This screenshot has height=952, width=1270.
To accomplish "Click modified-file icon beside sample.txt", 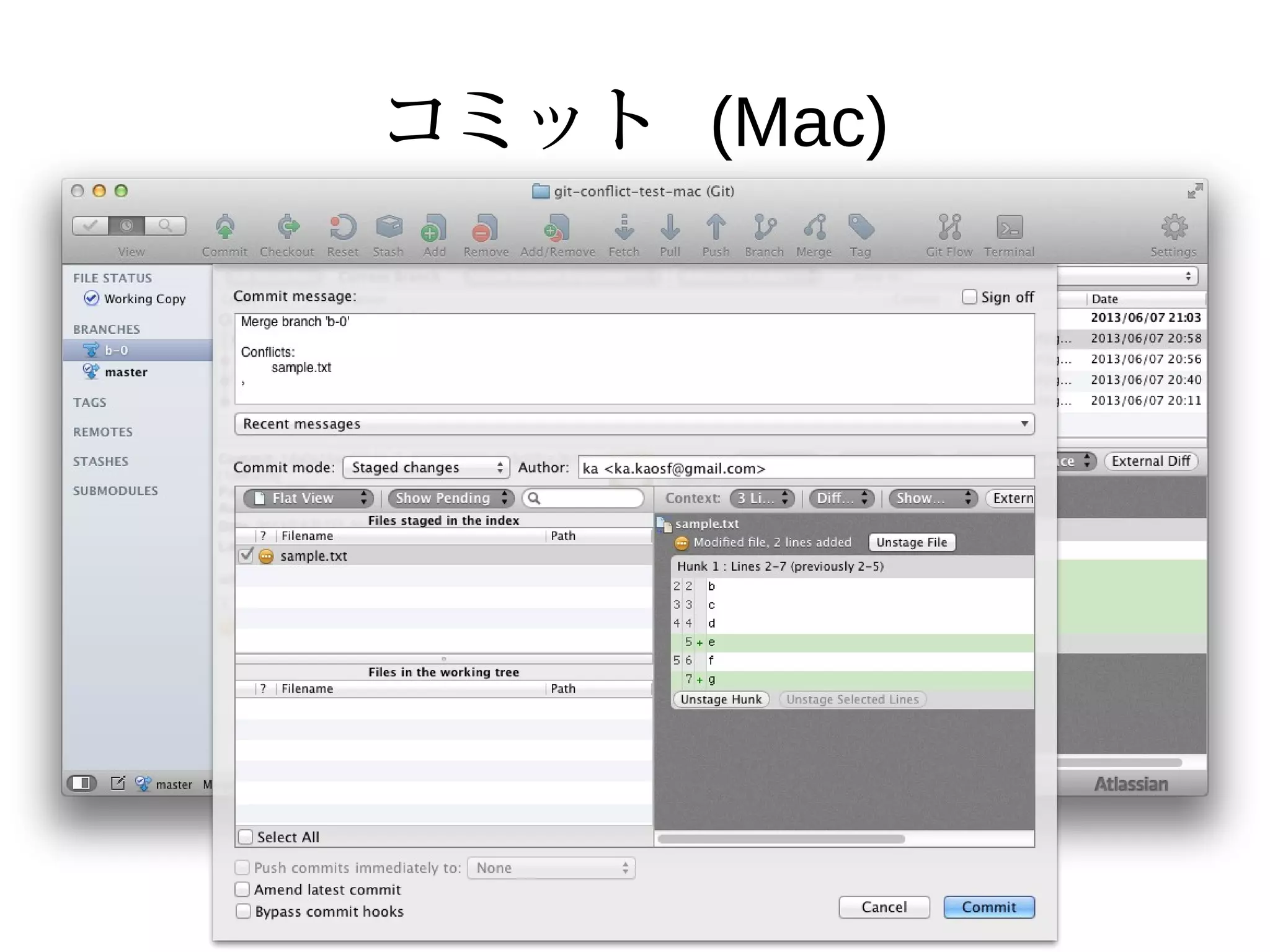I will coord(266,556).
